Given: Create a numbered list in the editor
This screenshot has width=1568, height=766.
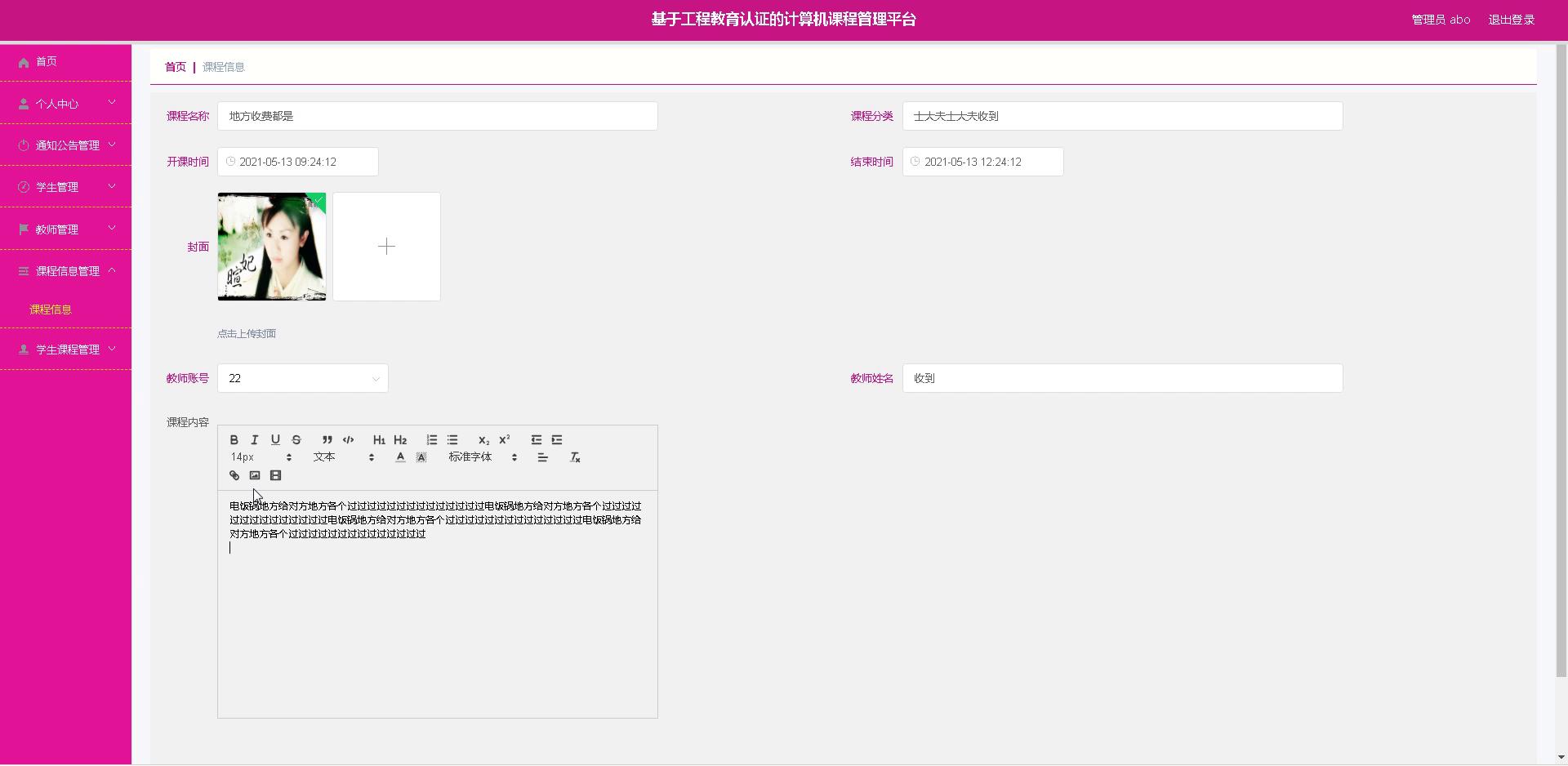Looking at the screenshot, I should coord(431,439).
